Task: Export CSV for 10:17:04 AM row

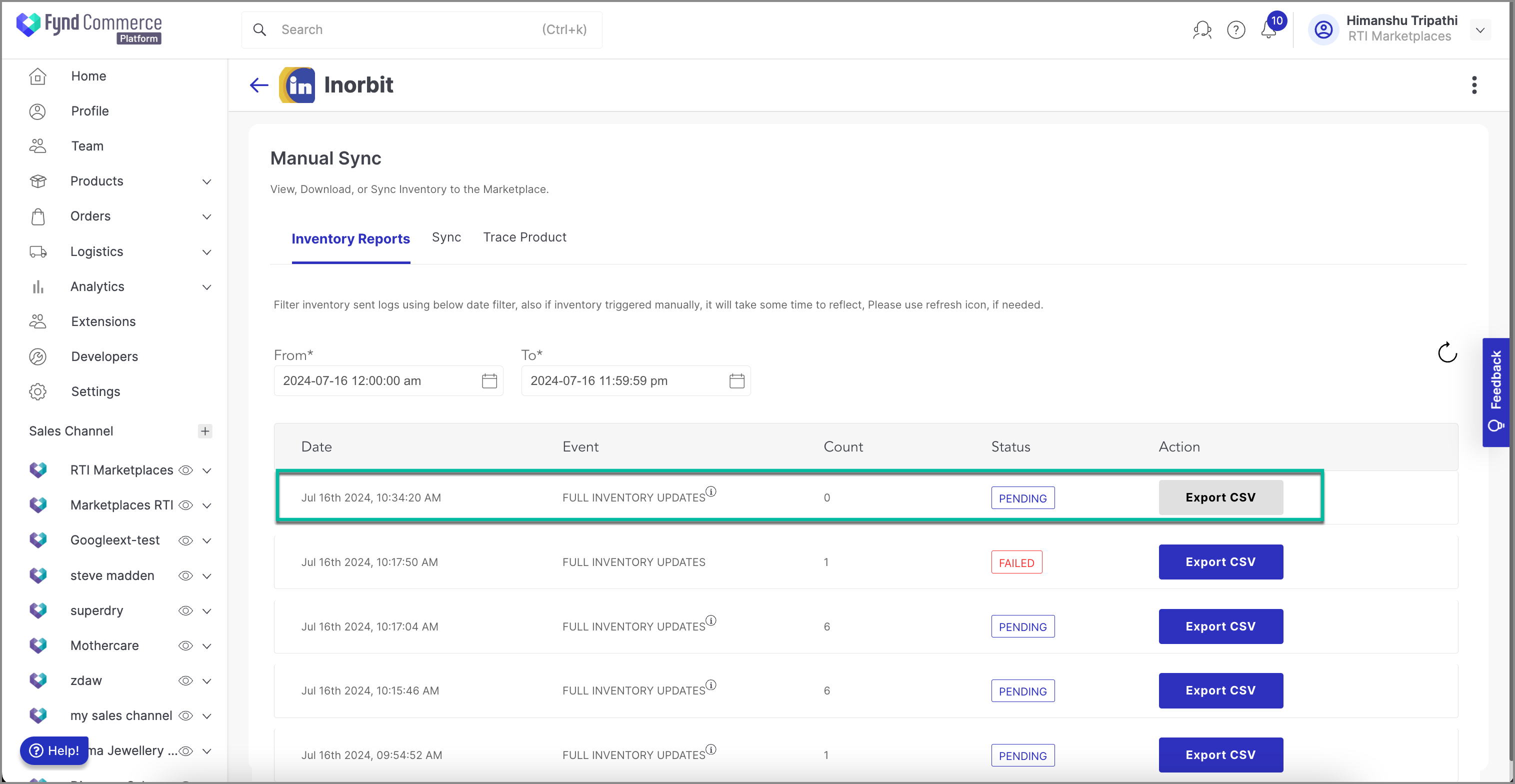Action: (1220, 626)
